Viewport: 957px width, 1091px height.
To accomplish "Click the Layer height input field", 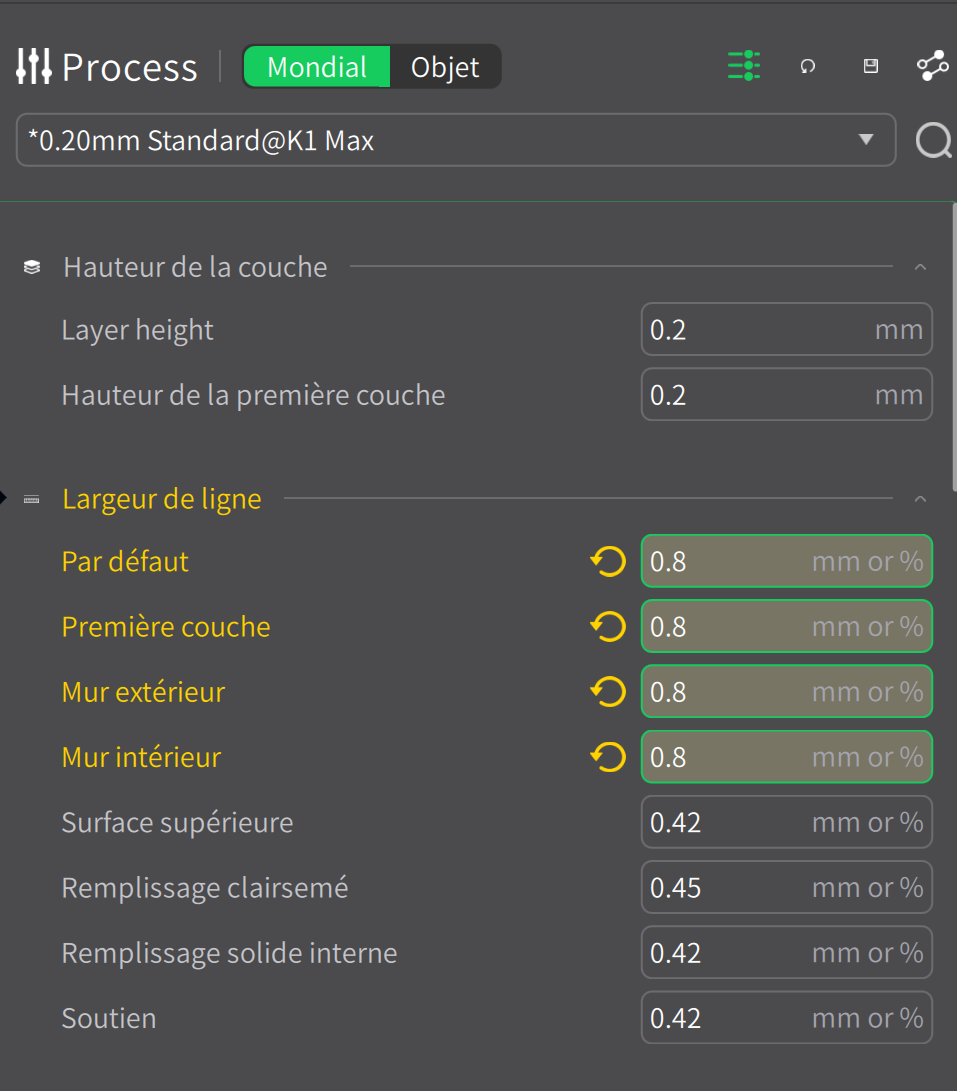I will [x=786, y=329].
